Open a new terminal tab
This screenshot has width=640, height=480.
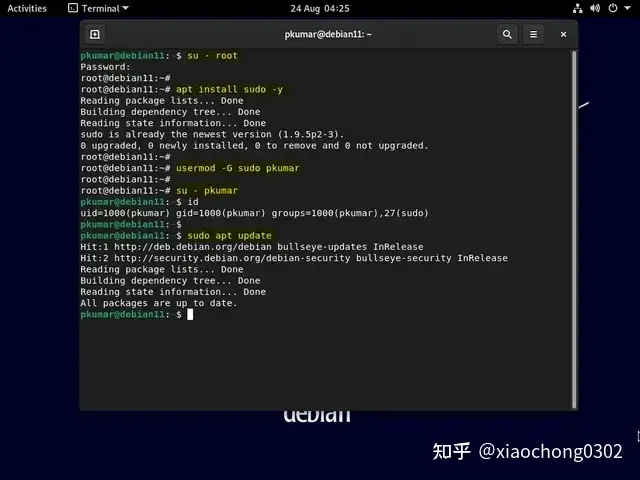(x=95, y=34)
